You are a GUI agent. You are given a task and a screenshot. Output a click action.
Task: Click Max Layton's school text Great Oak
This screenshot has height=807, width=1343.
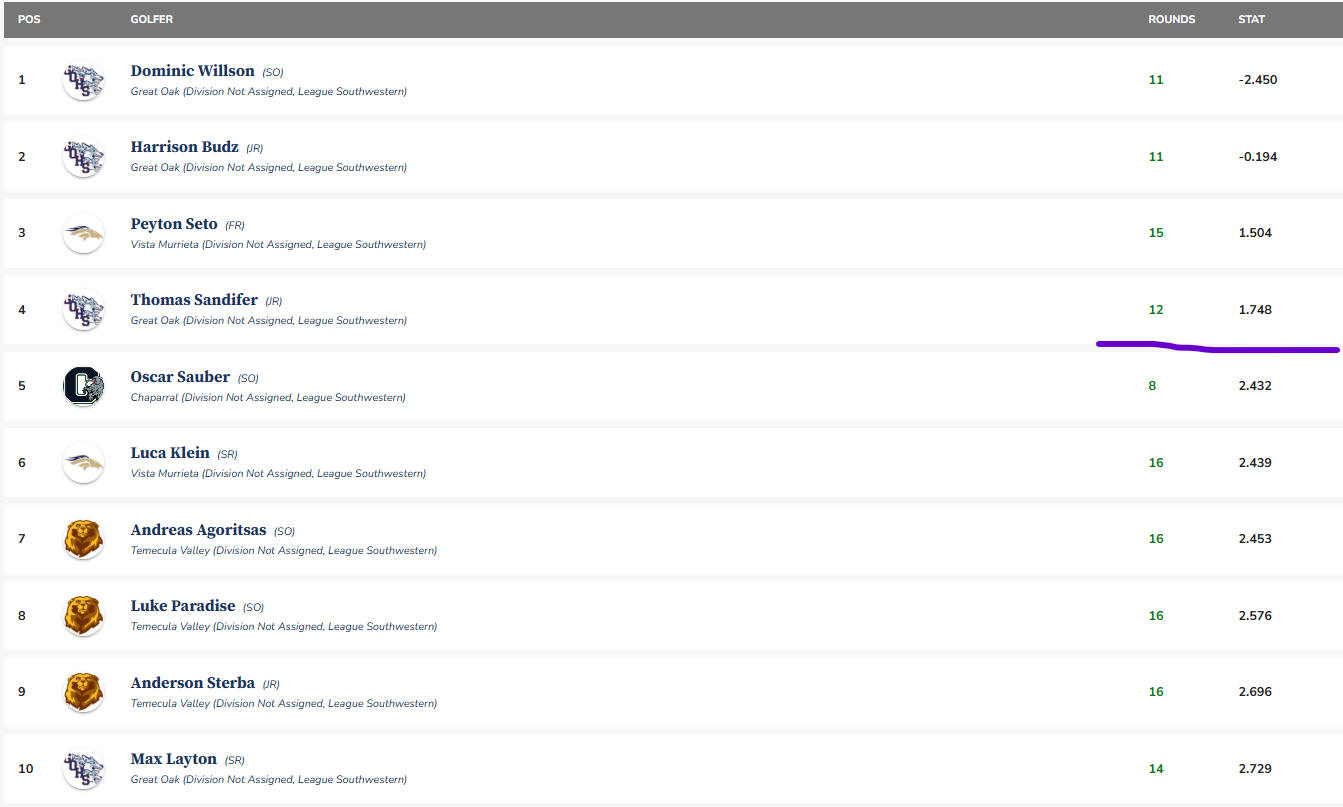pyautogui.click(x=154, y=780)
